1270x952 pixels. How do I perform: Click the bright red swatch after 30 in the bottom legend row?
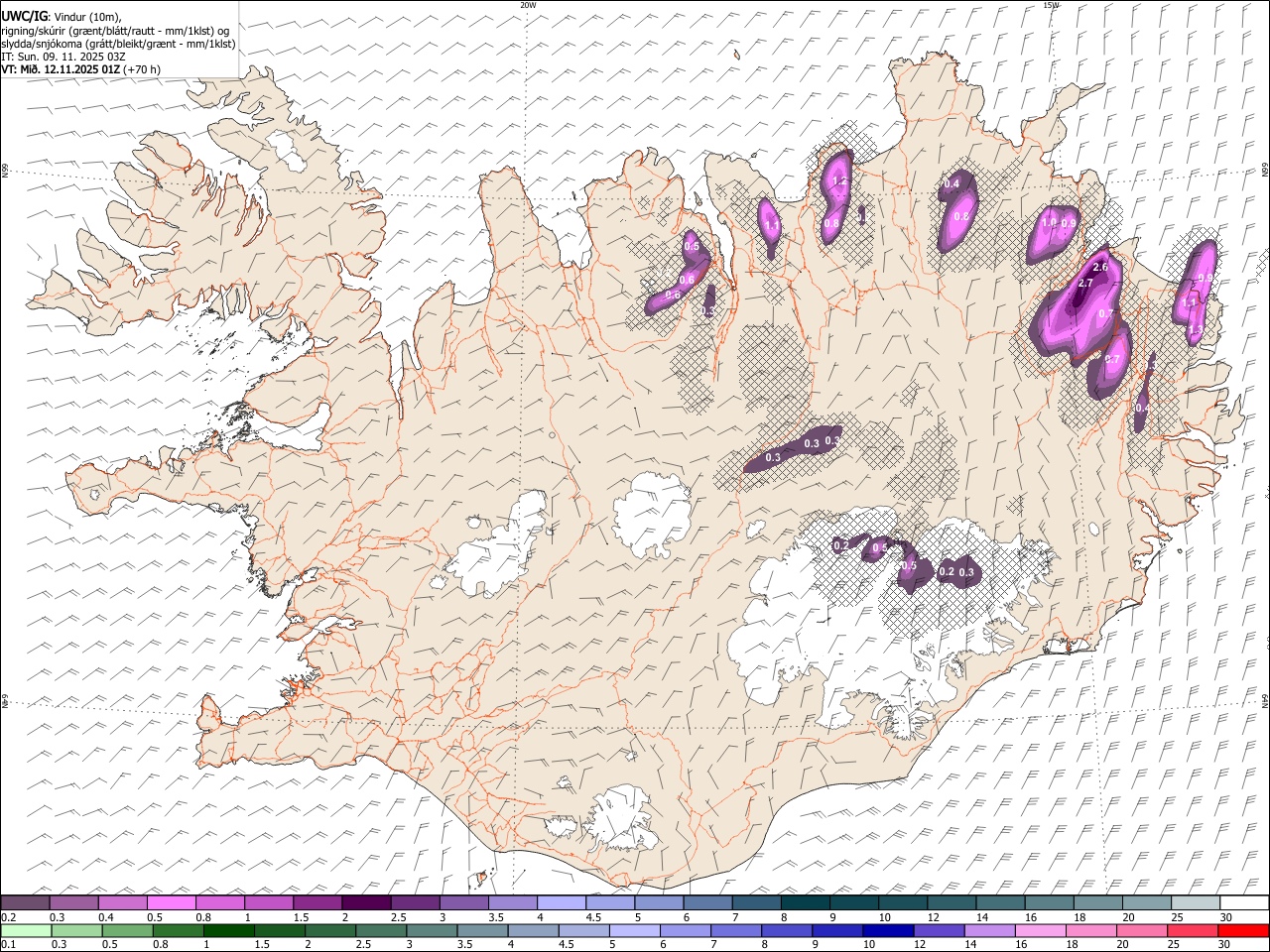point(1243,931)
